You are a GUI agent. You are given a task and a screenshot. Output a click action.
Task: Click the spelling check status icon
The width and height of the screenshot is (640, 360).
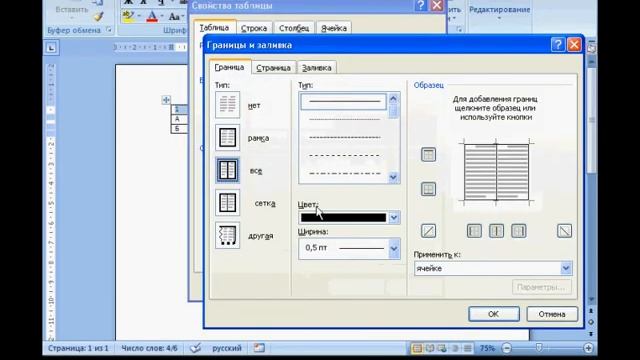[196, 348]
